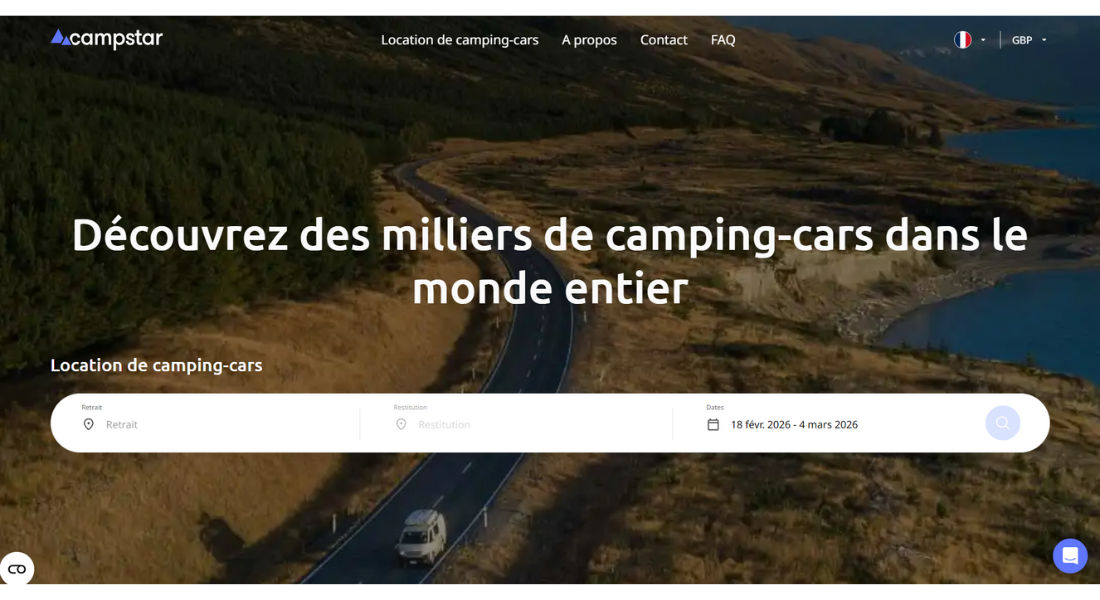Click the hero headline Découvrez des milliers
1100x600 pixels.
click(550, 261)
